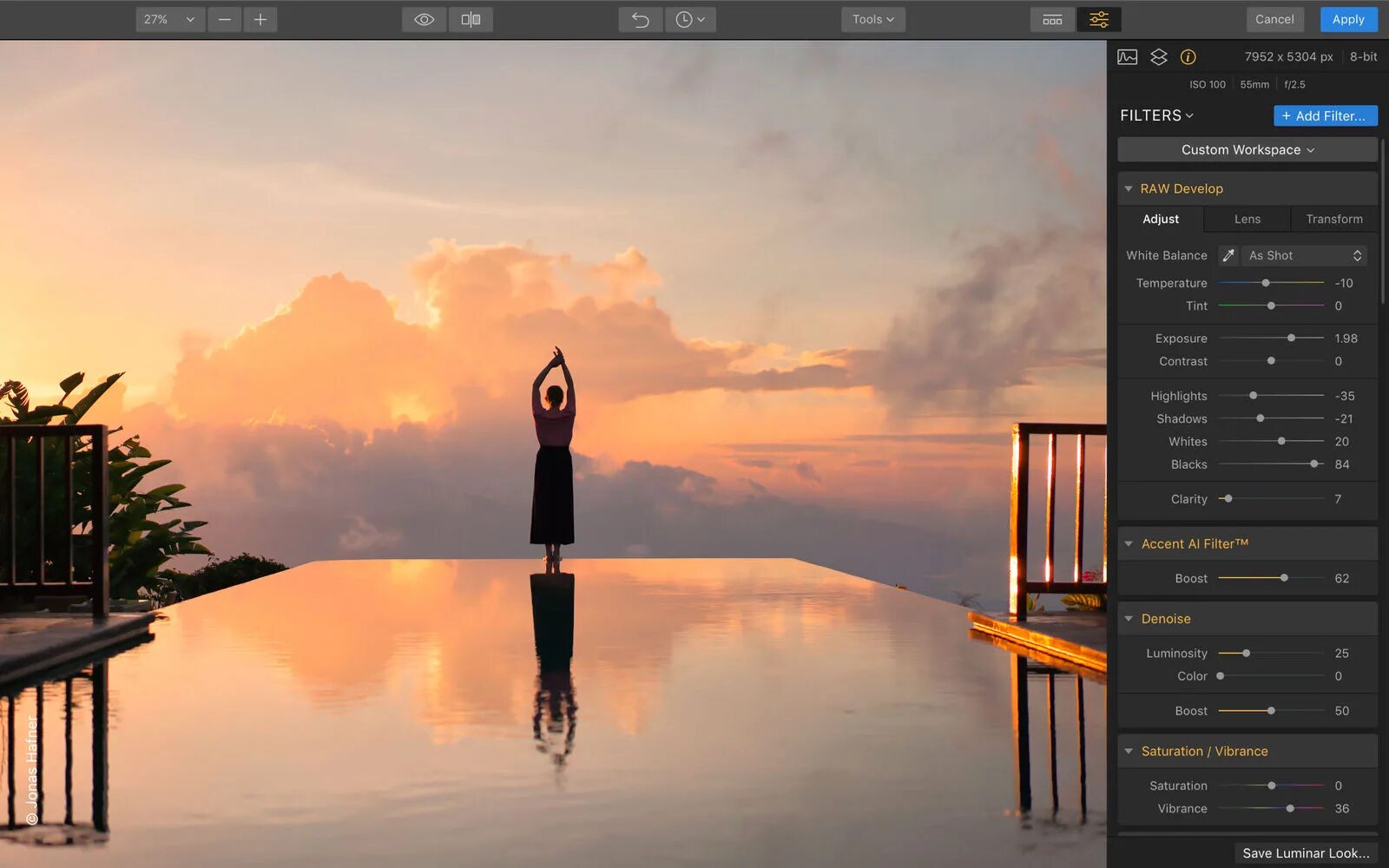Click the Denoise Boost slider handle
The image size is (1389, 868).
(x=1271, y=711)
